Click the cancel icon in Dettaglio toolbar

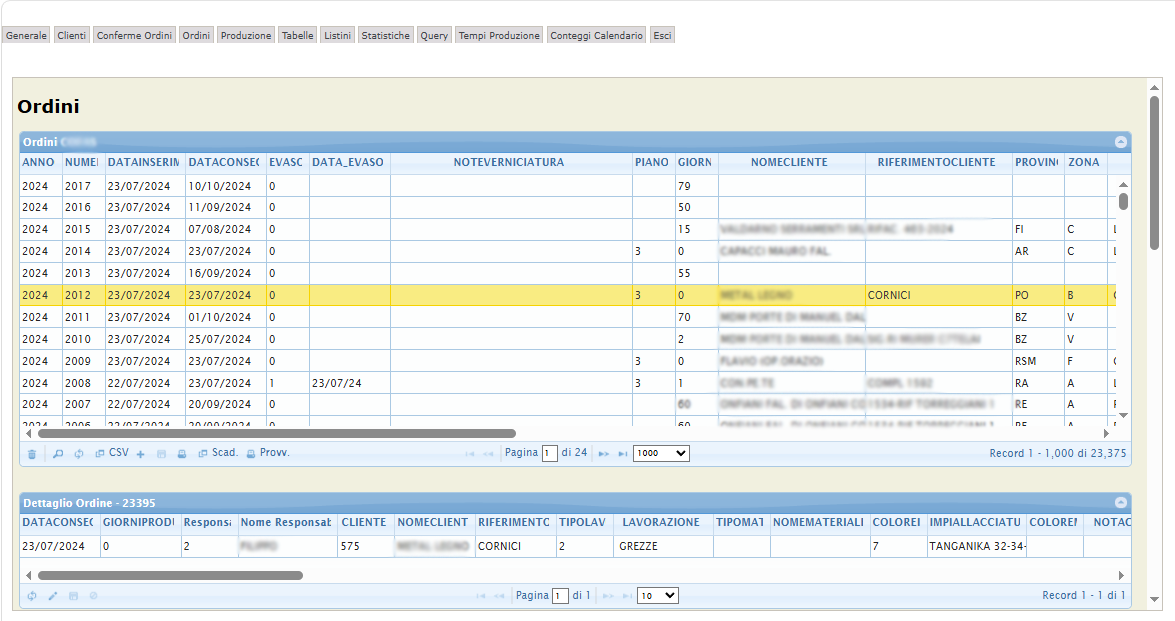click(x=94, y=596)
